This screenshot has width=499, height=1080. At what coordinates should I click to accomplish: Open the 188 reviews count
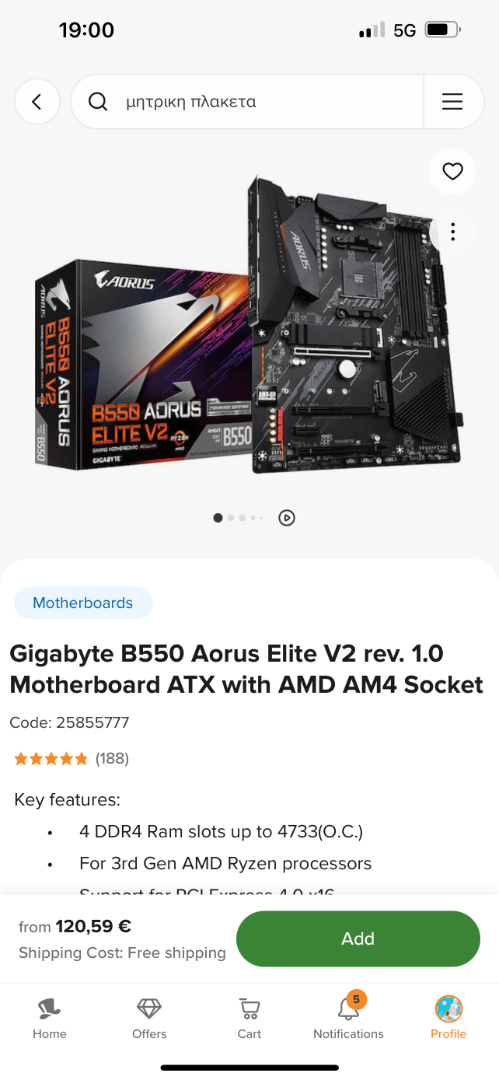point(112,758)
